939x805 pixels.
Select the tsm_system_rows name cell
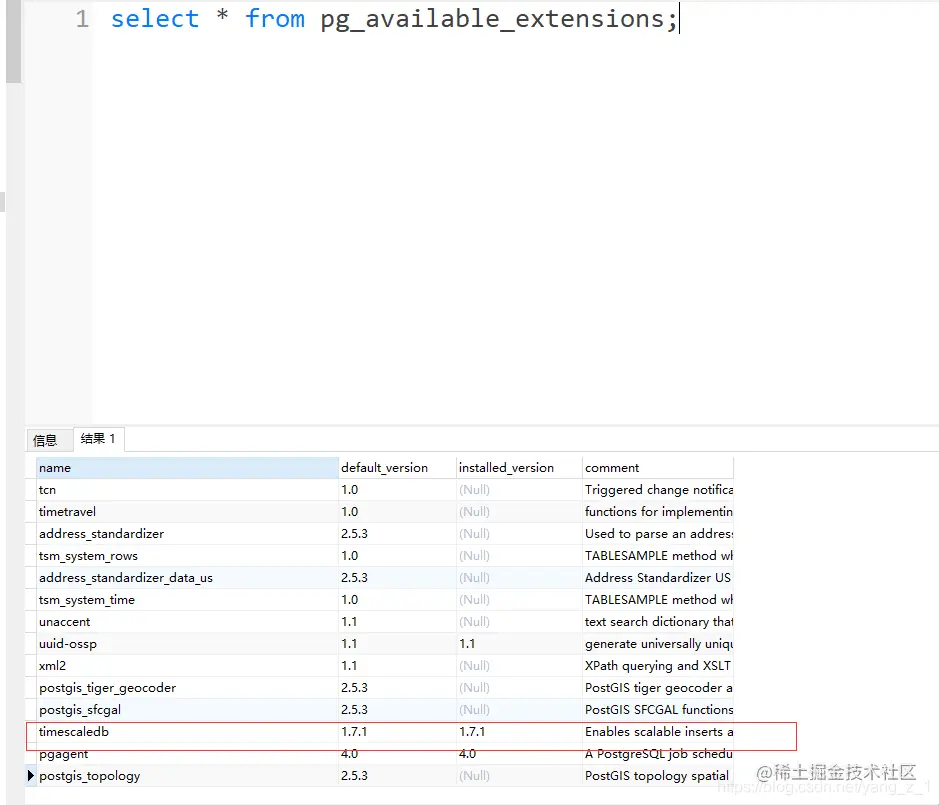point(187,556)
